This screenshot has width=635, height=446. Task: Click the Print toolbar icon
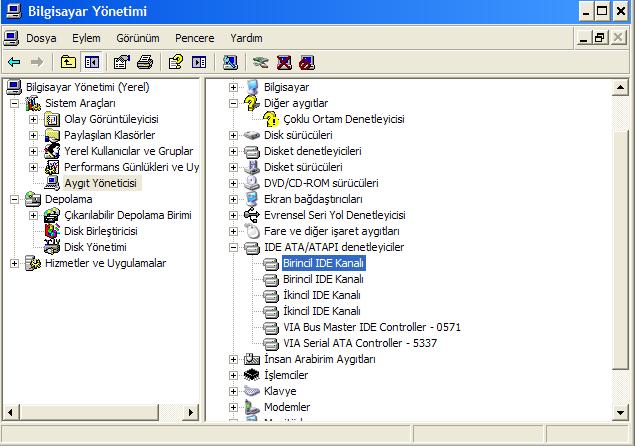click(145, 62)
